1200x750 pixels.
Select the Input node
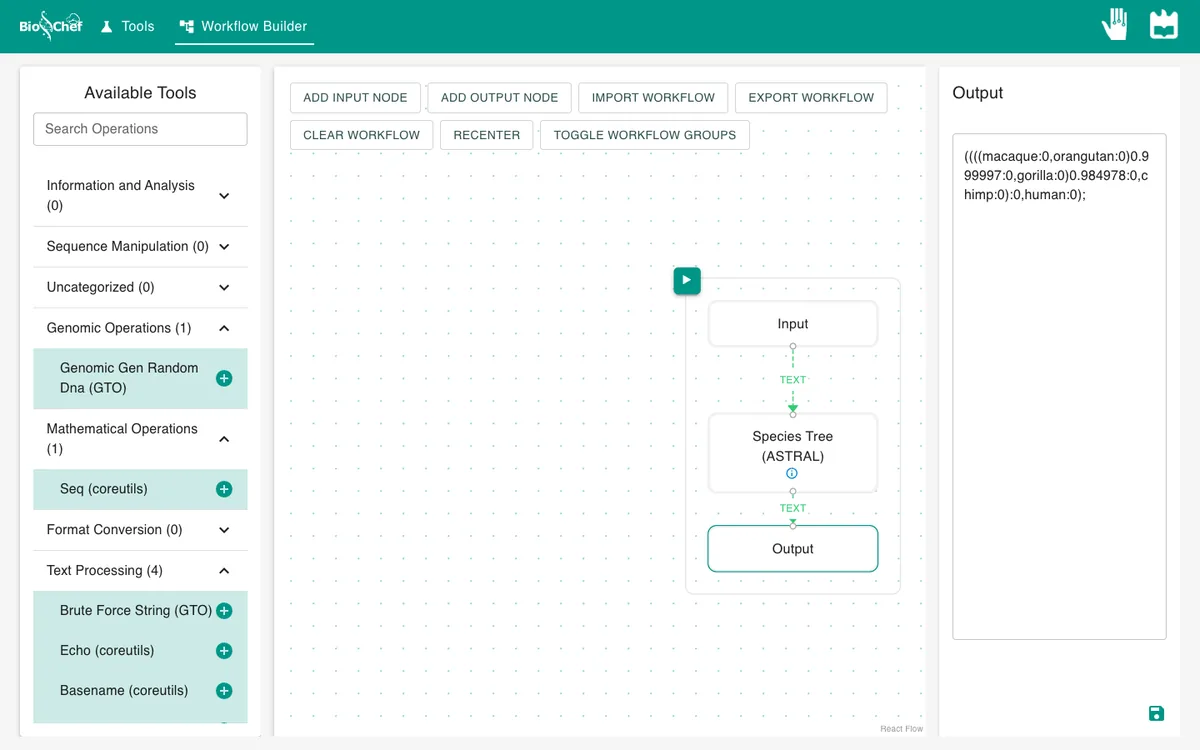point(793,324)
